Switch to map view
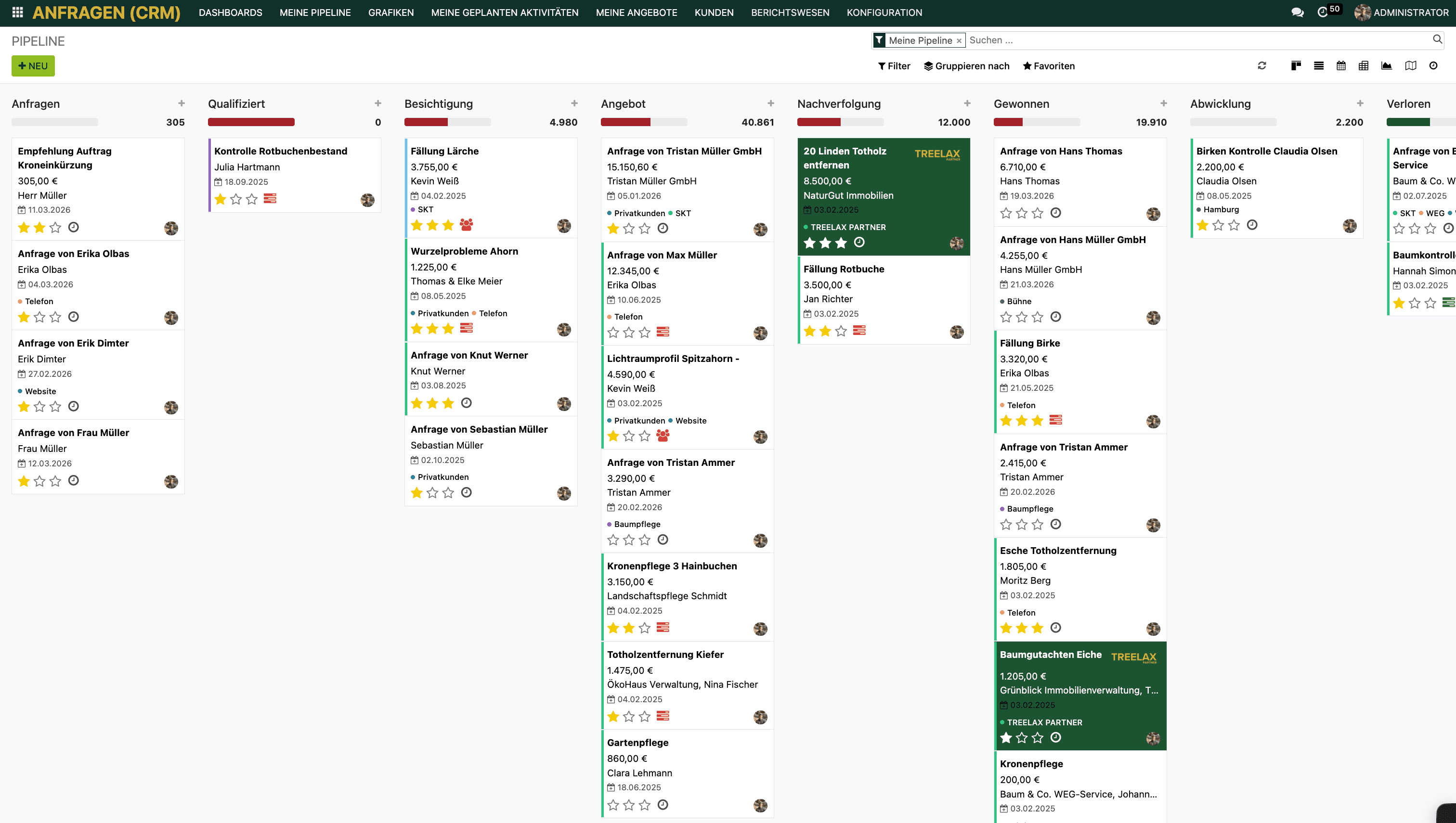This screenshot has width=1456, height=823. coord(1410,65)
